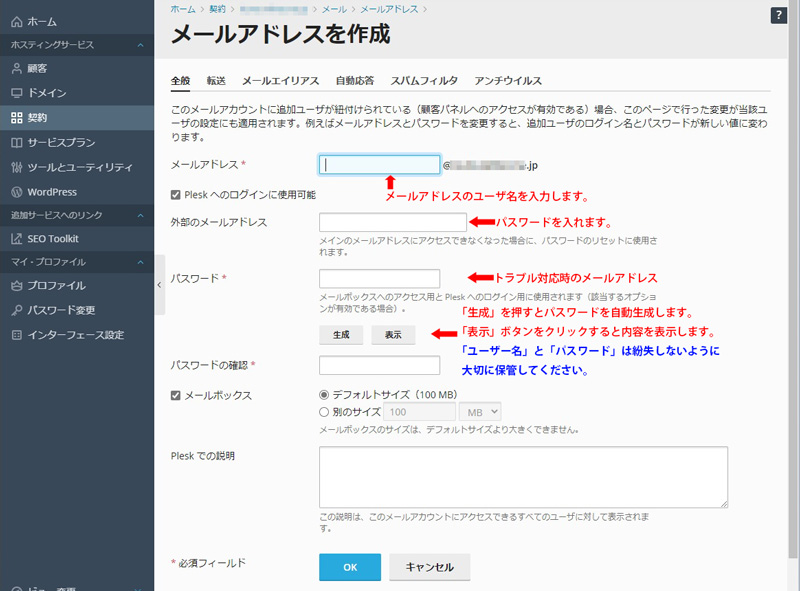Select the サービスプラン book icon
This screenshot has height=591, width=800.
(x=16, y=143)
